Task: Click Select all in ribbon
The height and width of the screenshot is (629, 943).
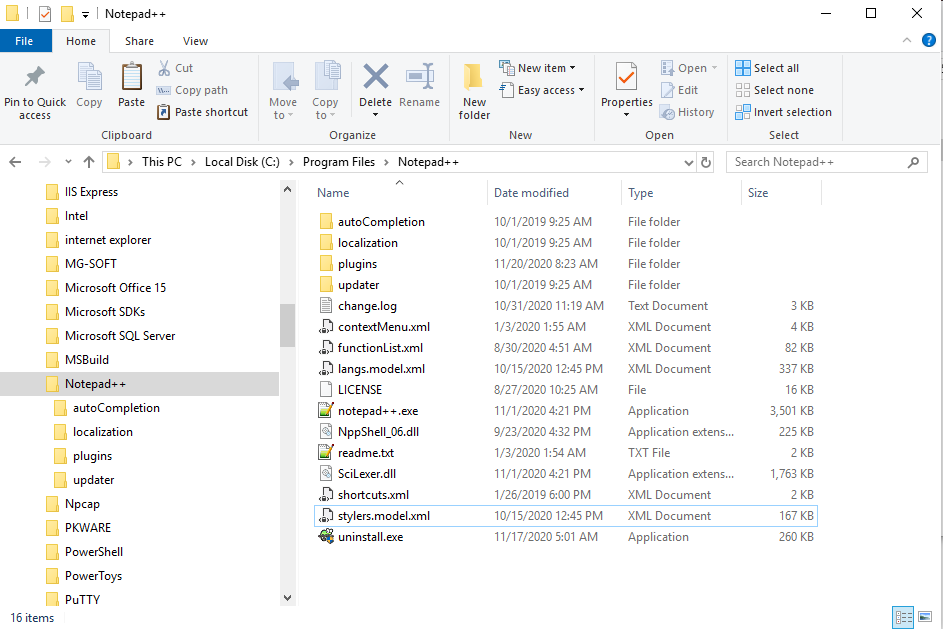Action: click(x=767, y=68)
